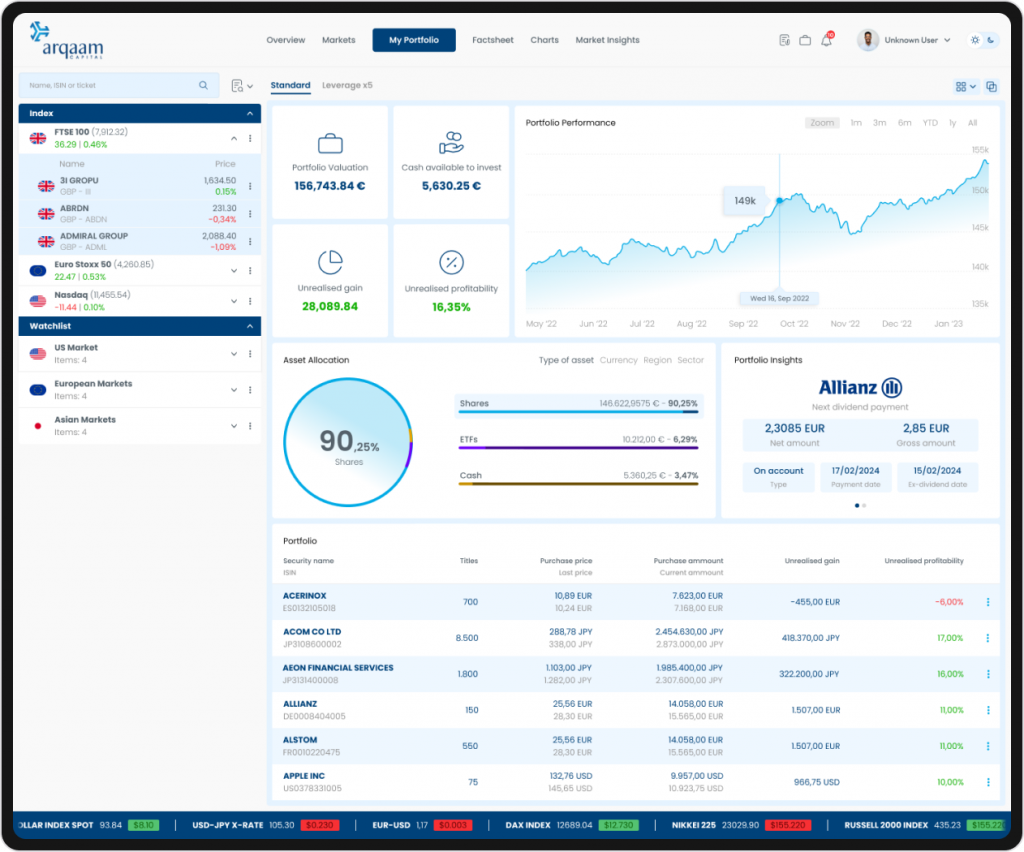Click the duplicate windows icon near the layout selector

click(991, 87)
